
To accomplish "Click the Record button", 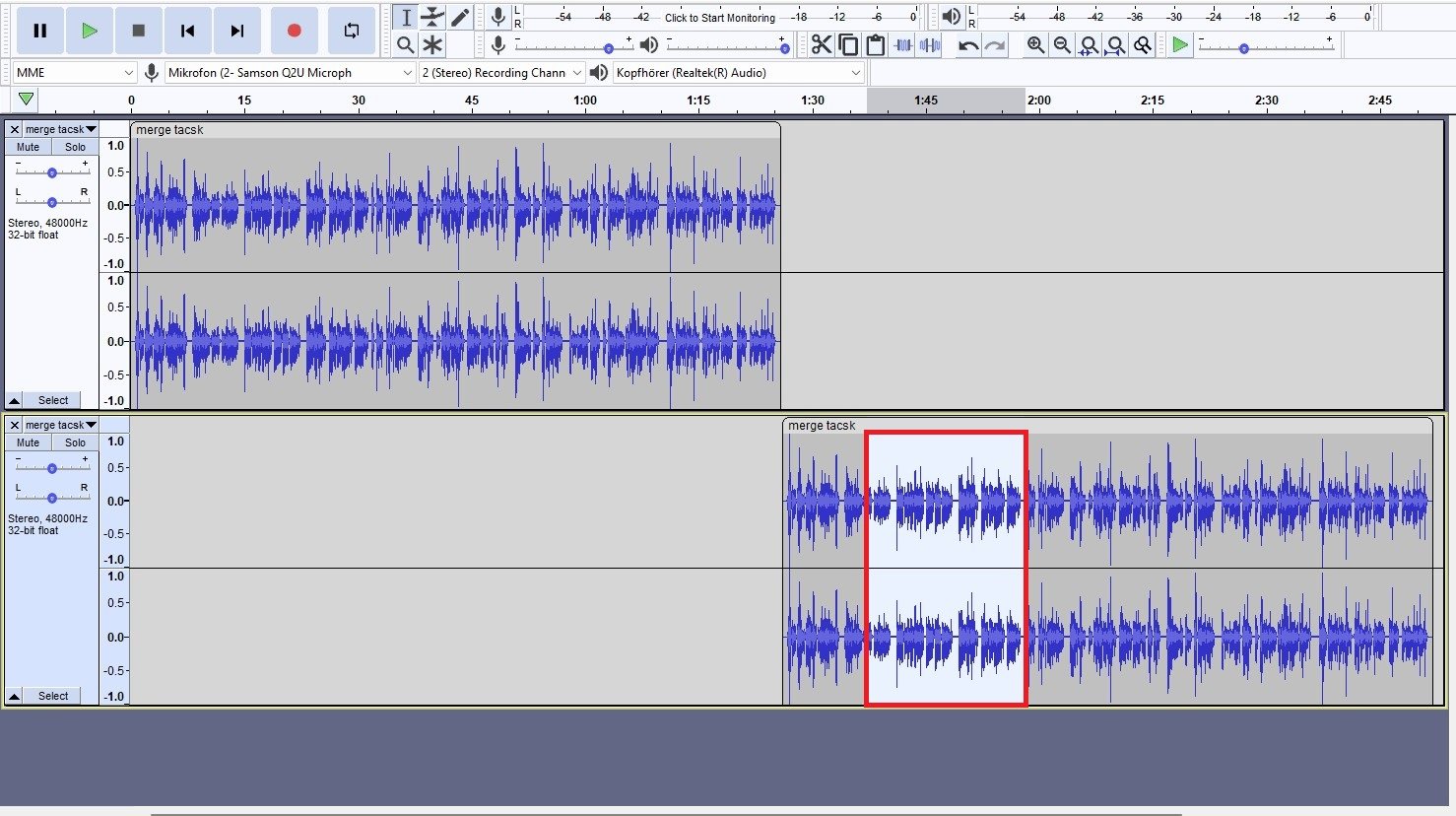I will (294, 31).
